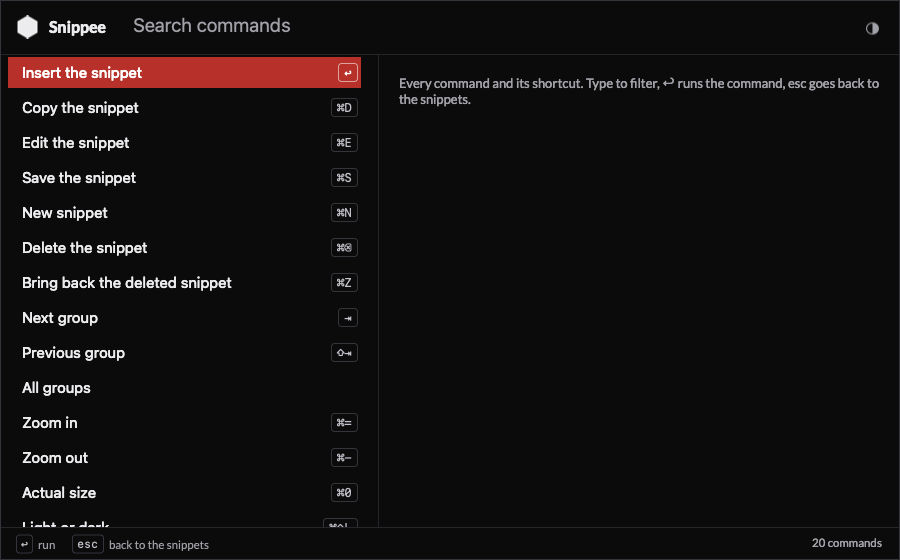Screen dimensions: 900x560
Task: Select the Edit the snippet command
Action: point(184,142)
